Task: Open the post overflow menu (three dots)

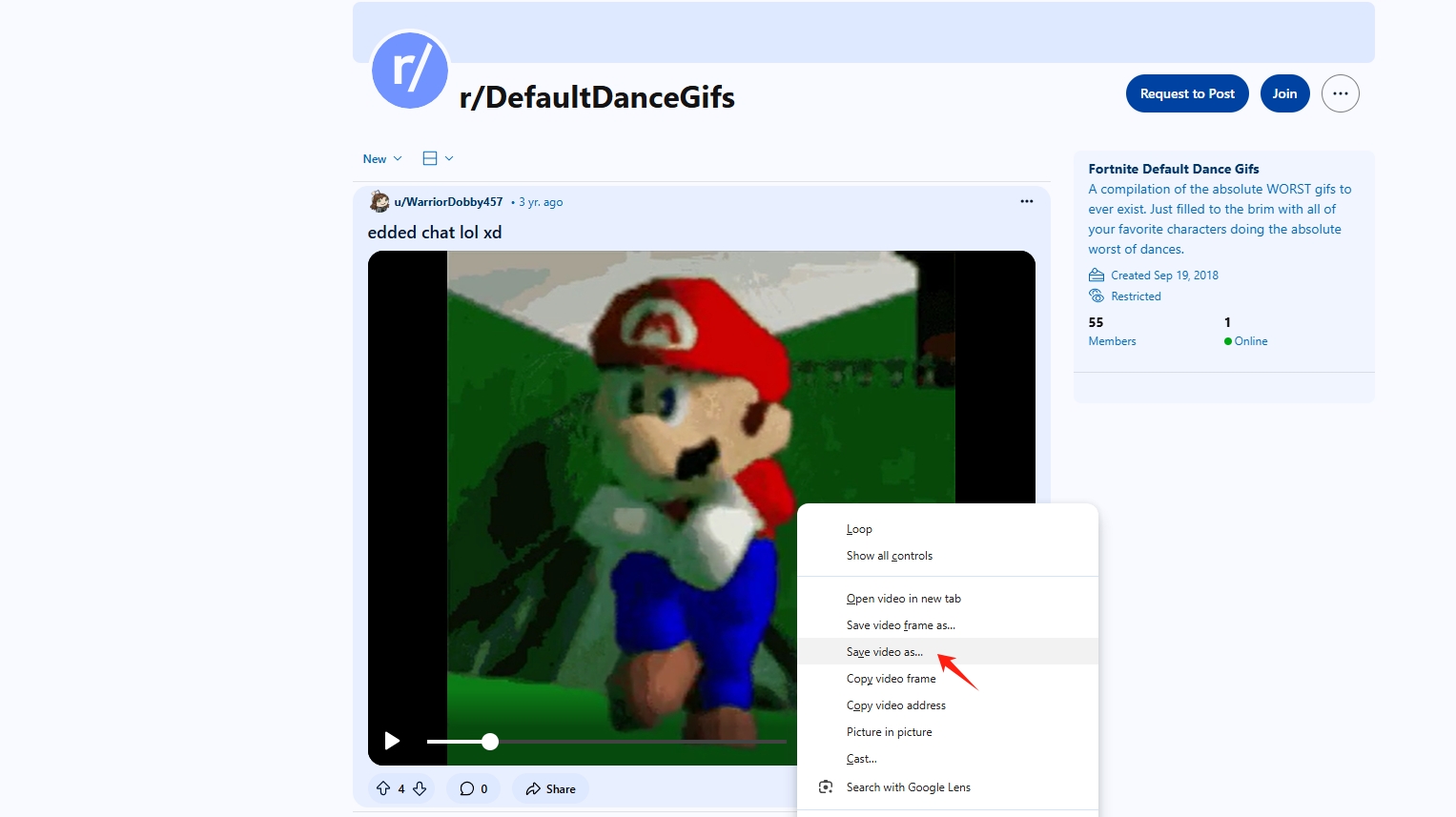Action: [1027, 201]
